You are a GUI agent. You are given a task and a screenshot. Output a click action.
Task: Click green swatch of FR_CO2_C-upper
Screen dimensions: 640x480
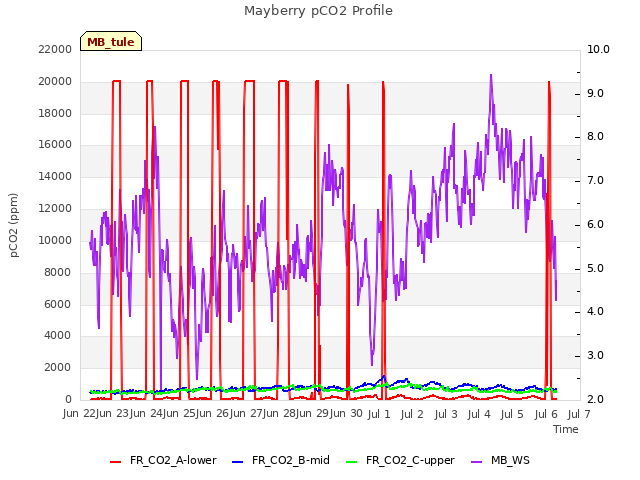click(x=351, y=462)
